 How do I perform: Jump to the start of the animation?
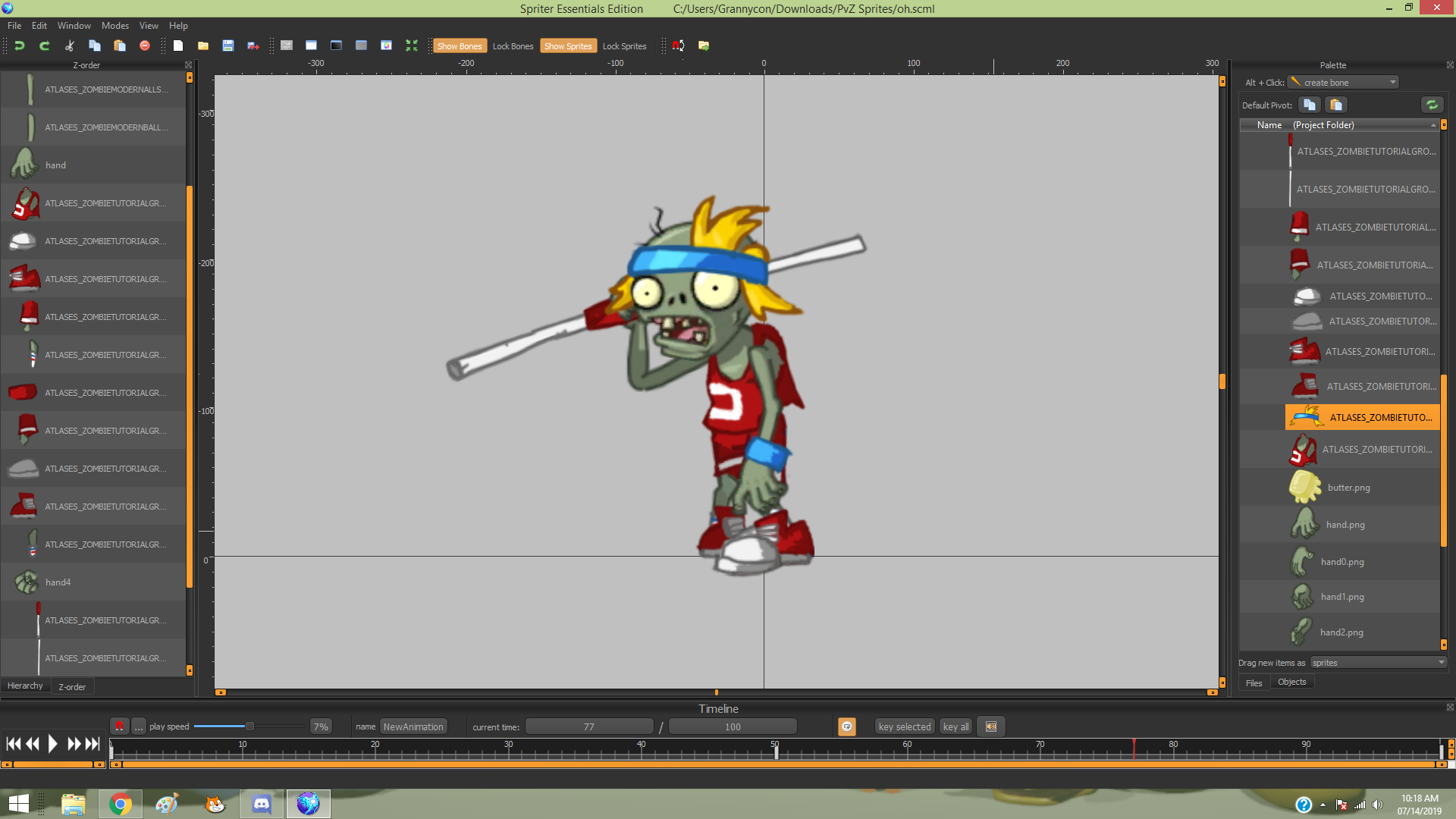13,744
